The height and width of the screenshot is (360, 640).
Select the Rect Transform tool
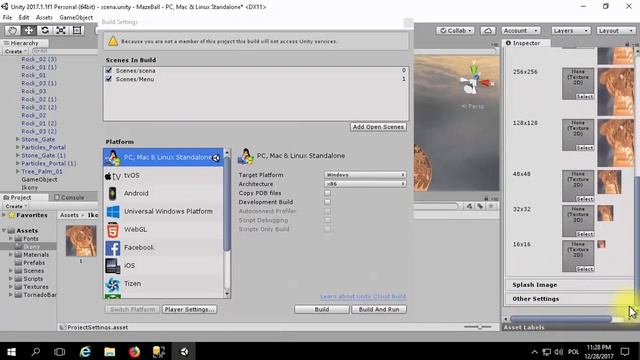click(x=77, y=31)
